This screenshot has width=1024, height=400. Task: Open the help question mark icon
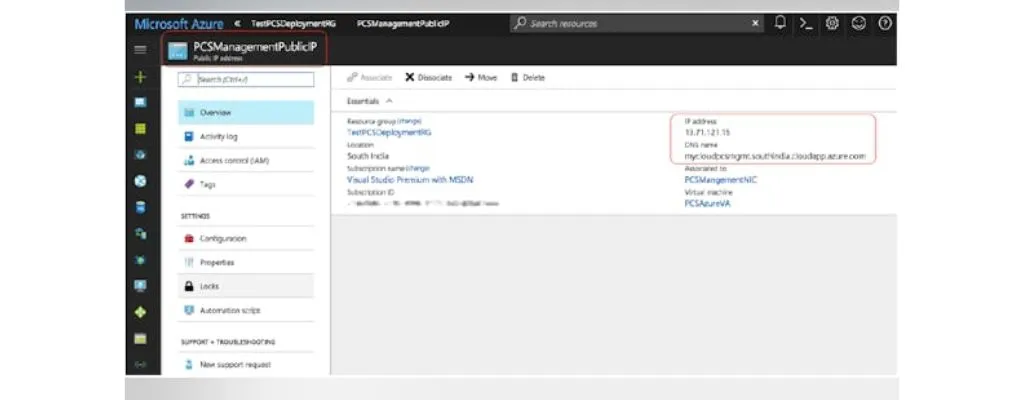coord(885,23)
